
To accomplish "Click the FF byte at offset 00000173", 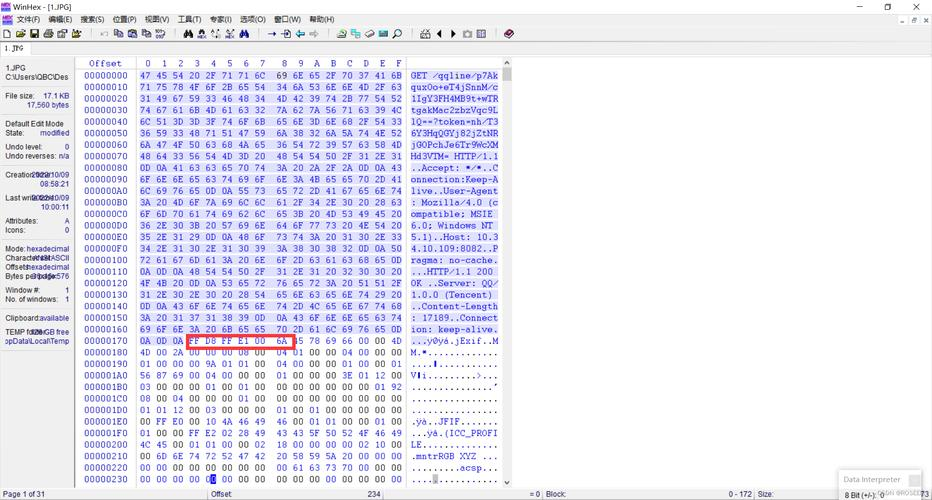I will tap(194, 341).
